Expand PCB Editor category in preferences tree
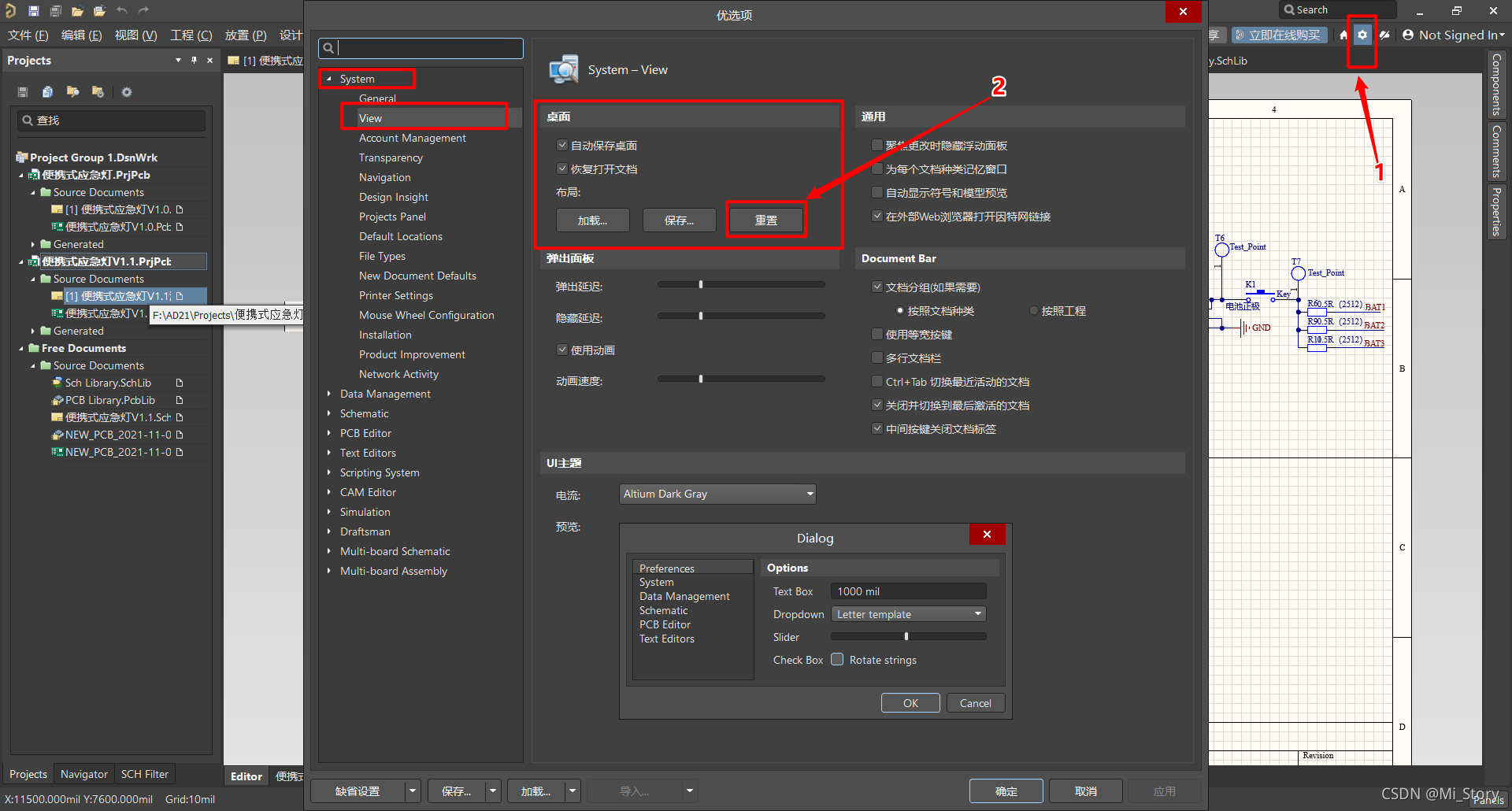Screen dimensions: 1512x811 329,433
